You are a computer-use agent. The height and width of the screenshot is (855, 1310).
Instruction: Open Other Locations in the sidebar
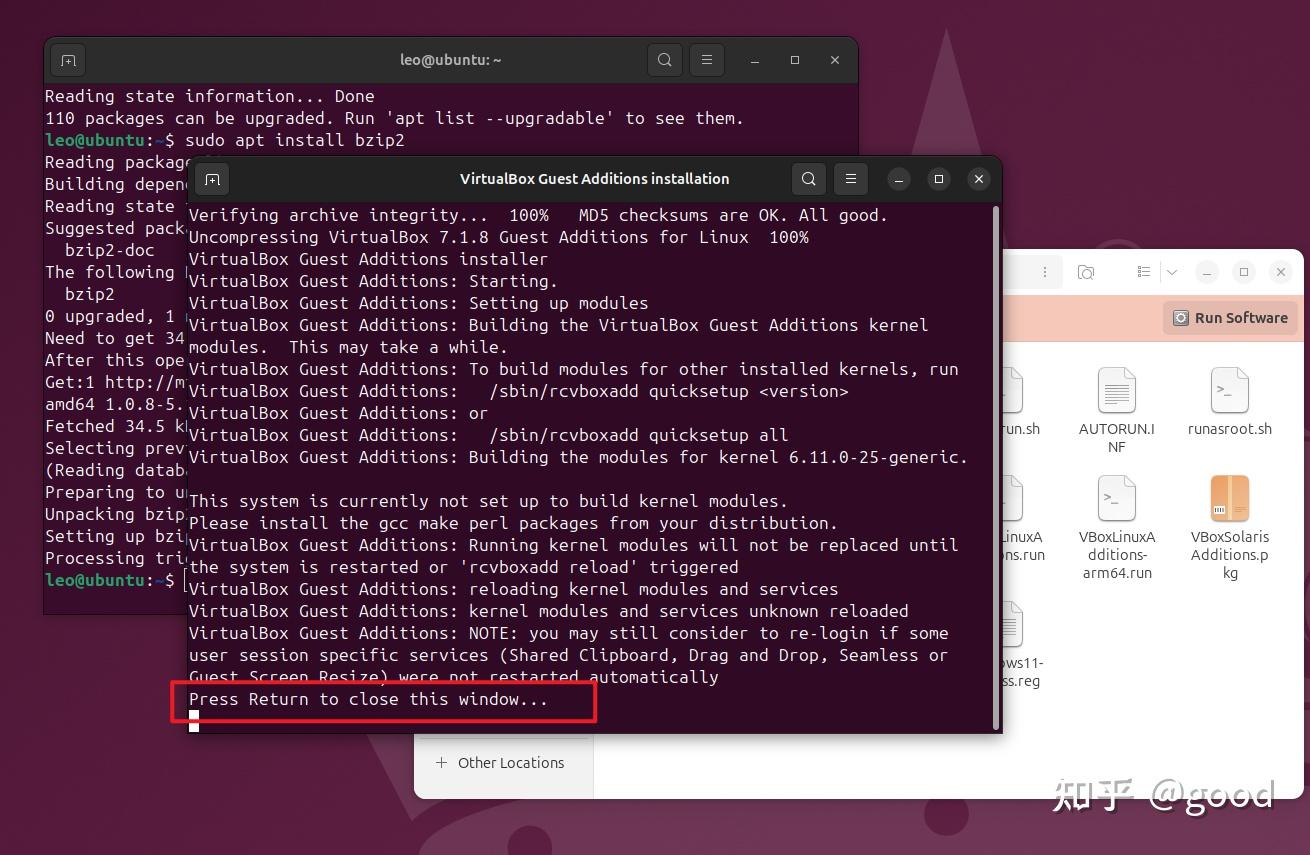[500, 763]
